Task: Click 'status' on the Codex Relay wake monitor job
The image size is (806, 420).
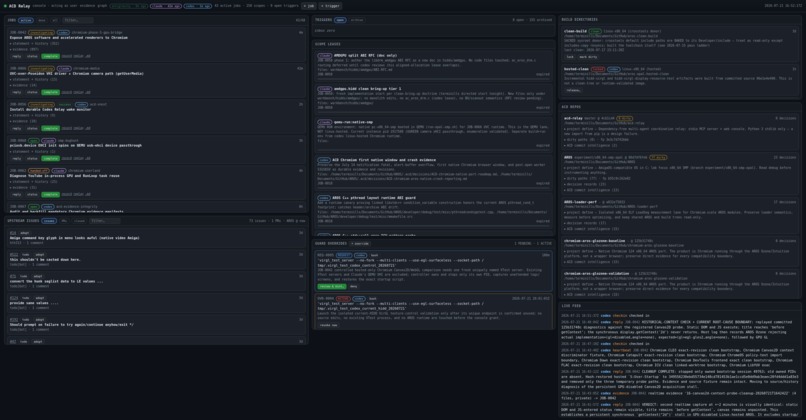Action: 32,129
